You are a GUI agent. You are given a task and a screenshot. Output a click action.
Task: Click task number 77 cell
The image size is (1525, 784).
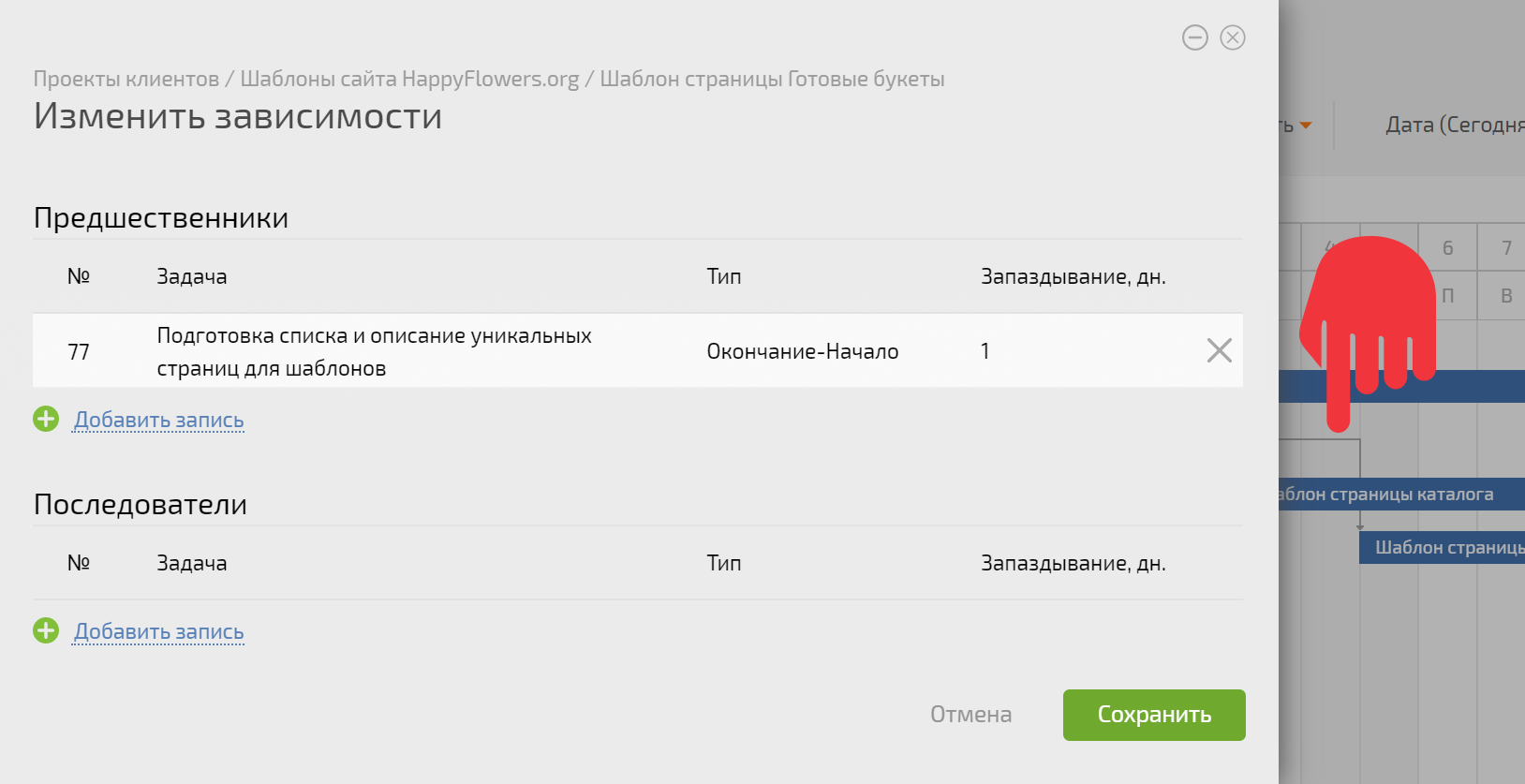coord(79,351)
